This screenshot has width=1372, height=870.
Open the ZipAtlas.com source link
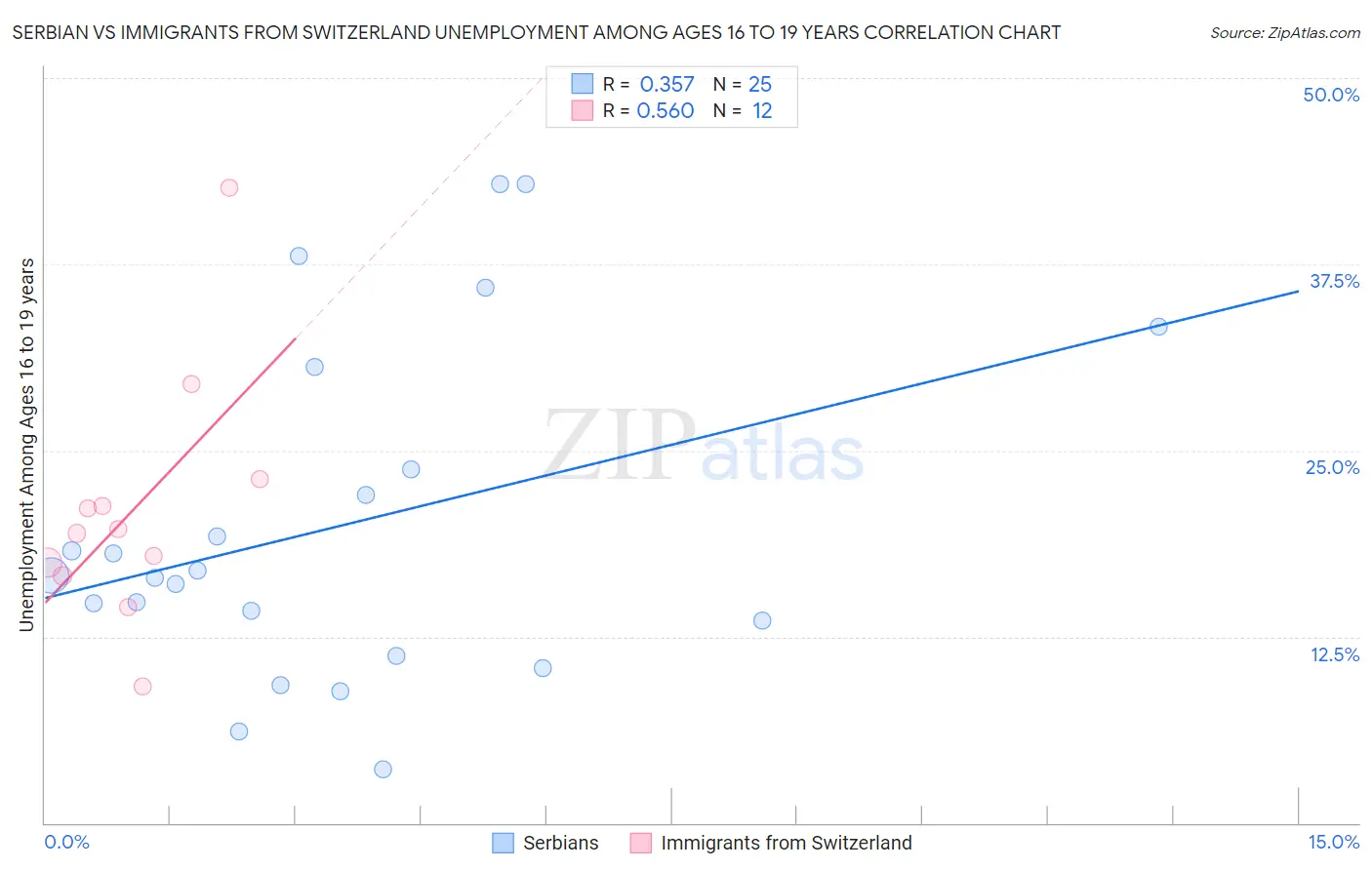[1285, 33]
